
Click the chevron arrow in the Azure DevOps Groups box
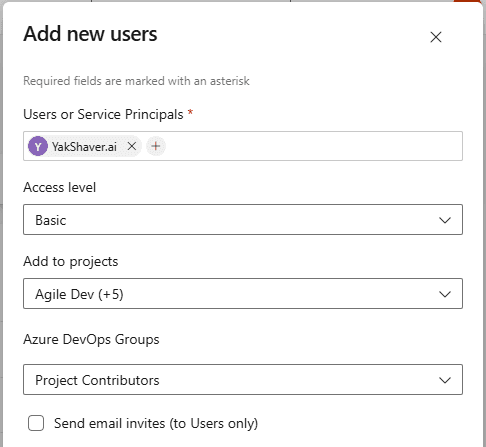pos(445,380)
